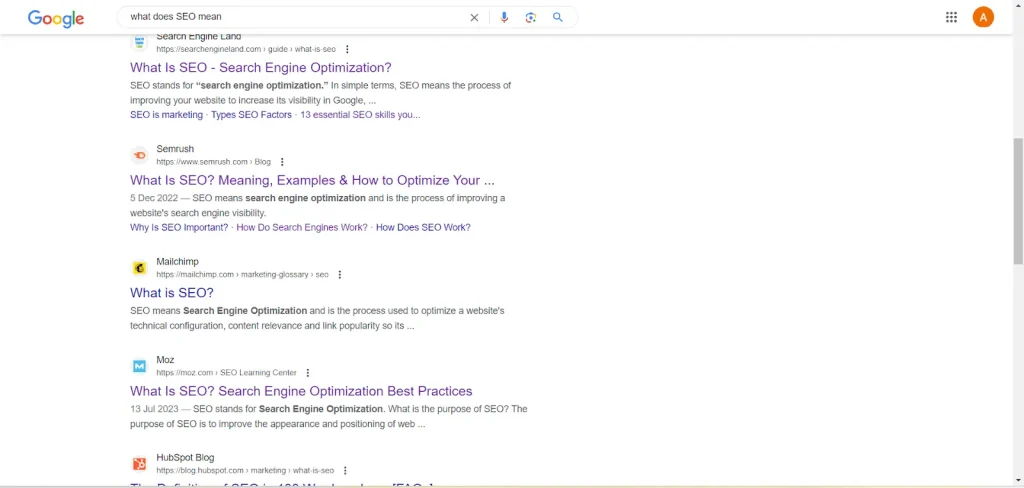The height and width of the screenshot is (488, 1024).
Task: Click the Google logo
Action: [56, 18]
